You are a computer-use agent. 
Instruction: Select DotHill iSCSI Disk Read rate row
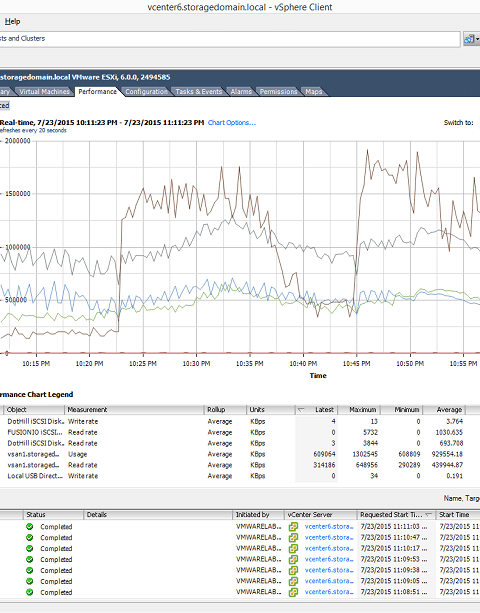pyautogui.click(x=235, y=443)
